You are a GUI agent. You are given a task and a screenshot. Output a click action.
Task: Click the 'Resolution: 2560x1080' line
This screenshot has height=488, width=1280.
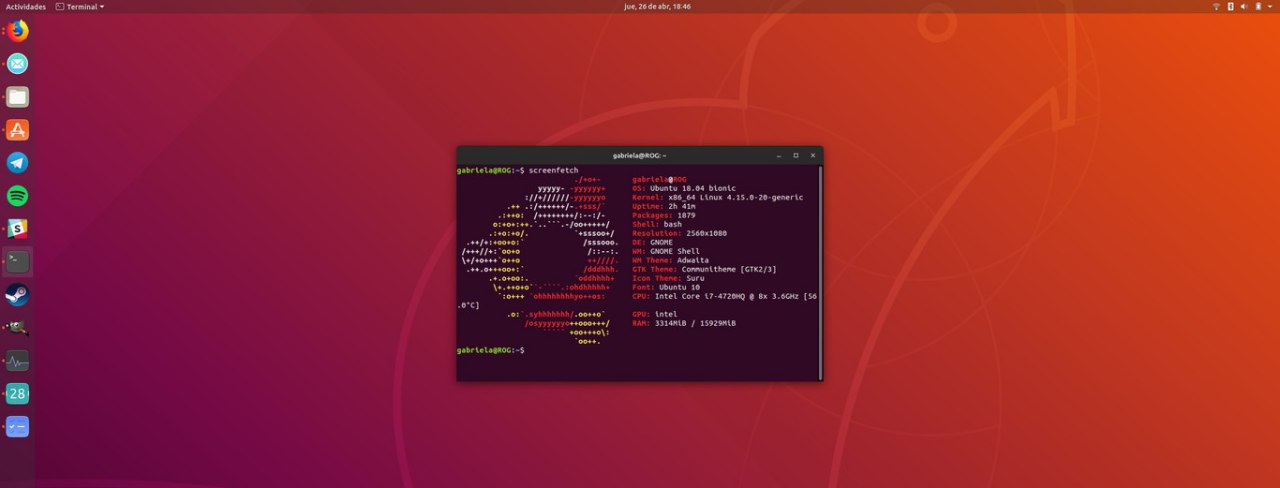pyautogui.click(x=680, y=233)
